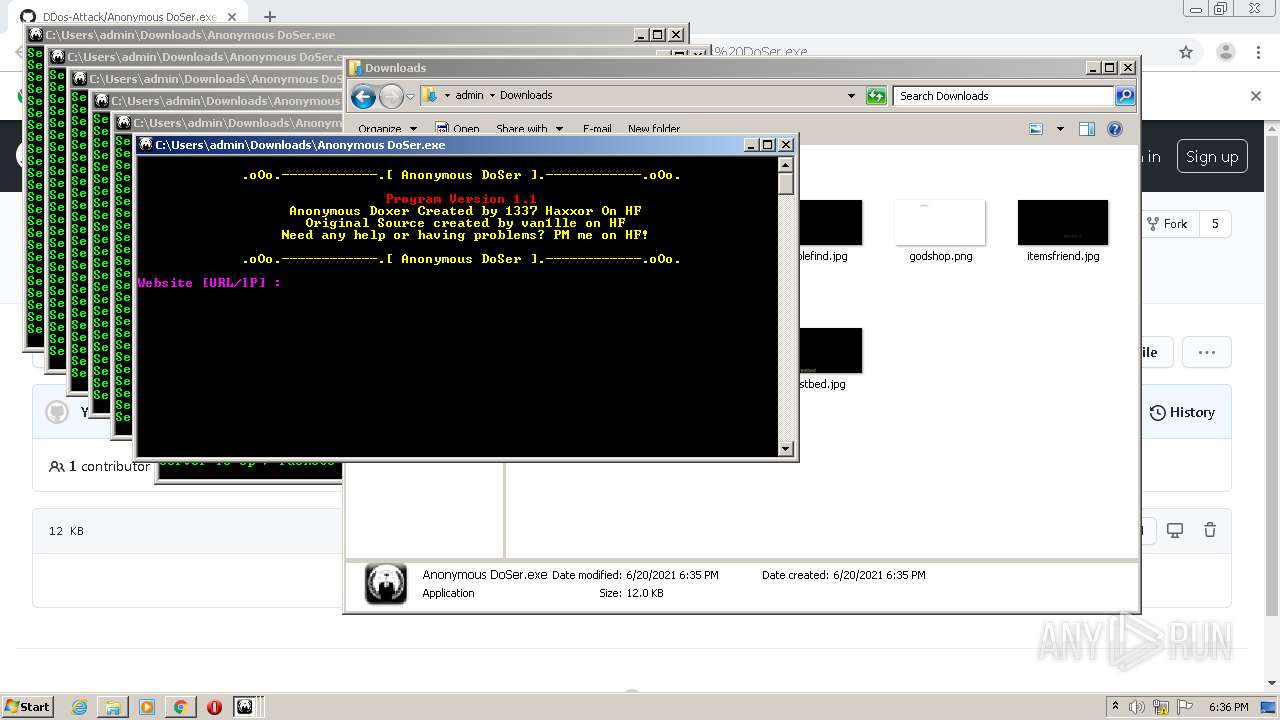
Task: Click the Fork button on GitHub
Action: click(1167, 224)
